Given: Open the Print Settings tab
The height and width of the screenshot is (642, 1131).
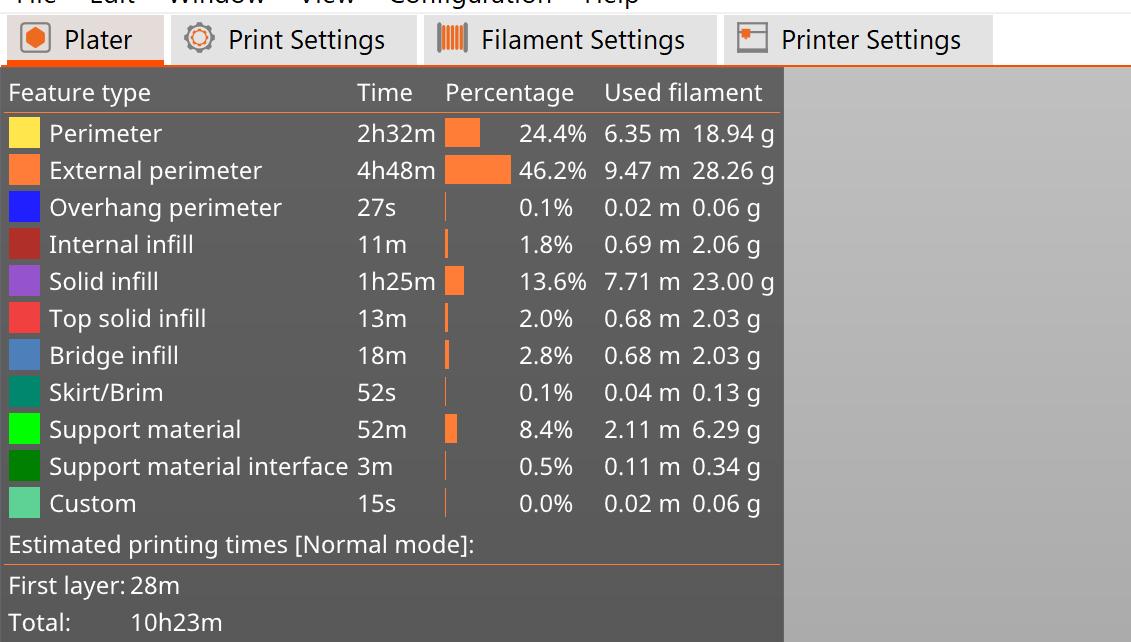Looking at the screenshot, I should (x=306, y=40).
